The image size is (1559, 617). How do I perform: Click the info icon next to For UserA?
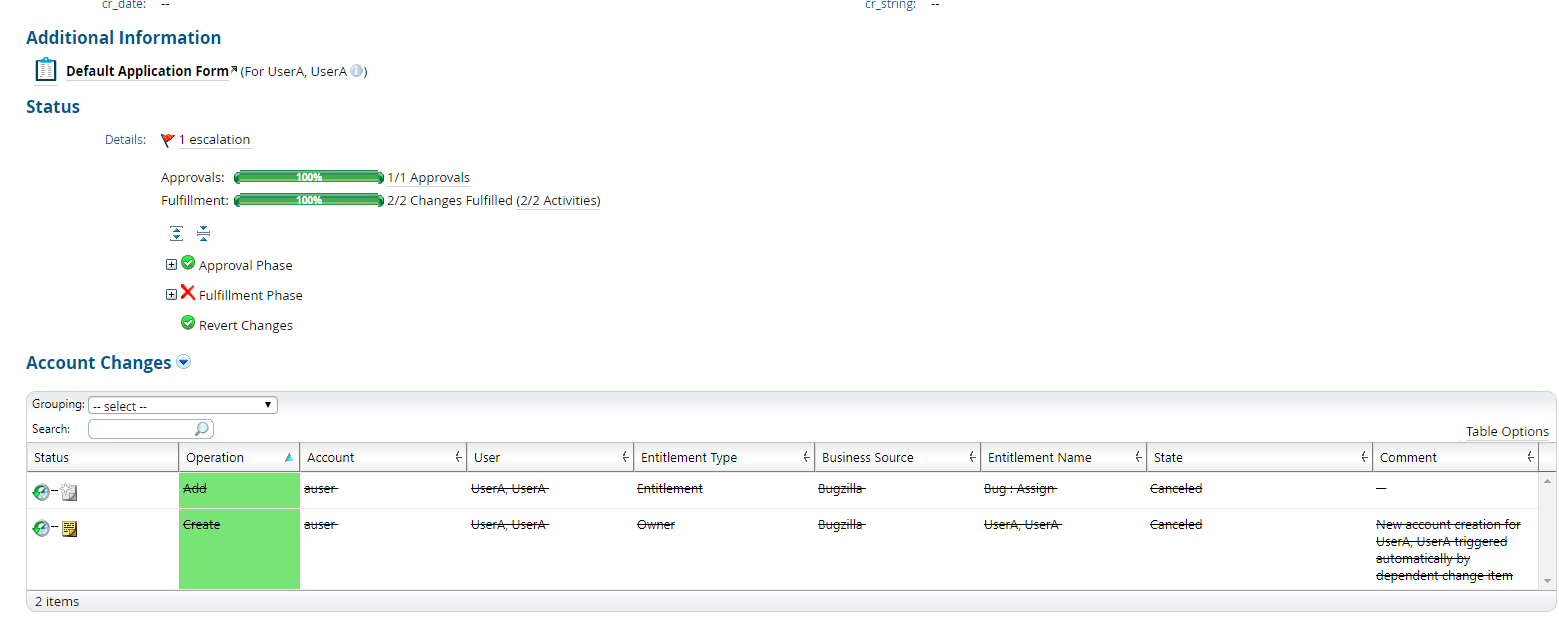tap(357, 71)
